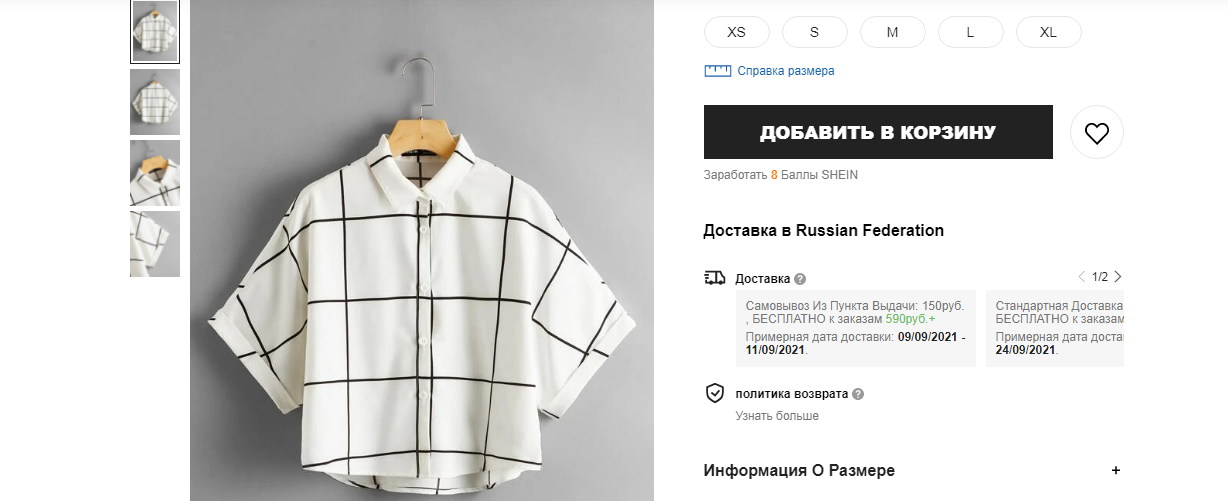The height and width of the screenshot is (501, 1228).
Task: Add item to wishlist with heart icon
Action: (1097, 132)
